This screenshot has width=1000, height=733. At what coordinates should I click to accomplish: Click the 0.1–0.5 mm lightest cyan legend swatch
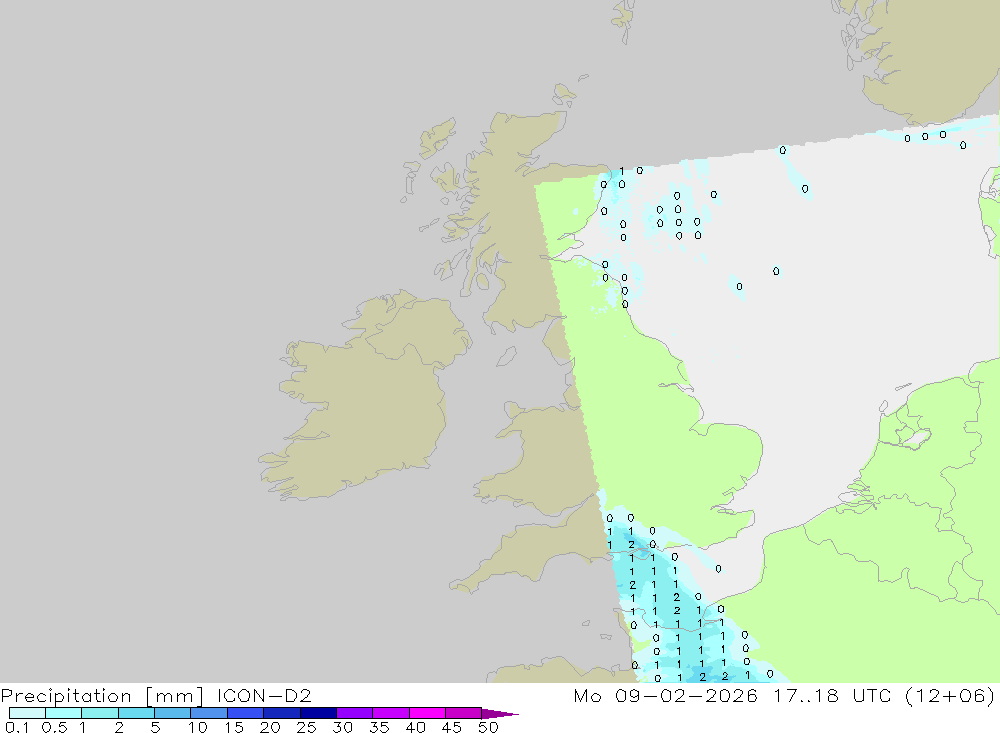point(27,713)
